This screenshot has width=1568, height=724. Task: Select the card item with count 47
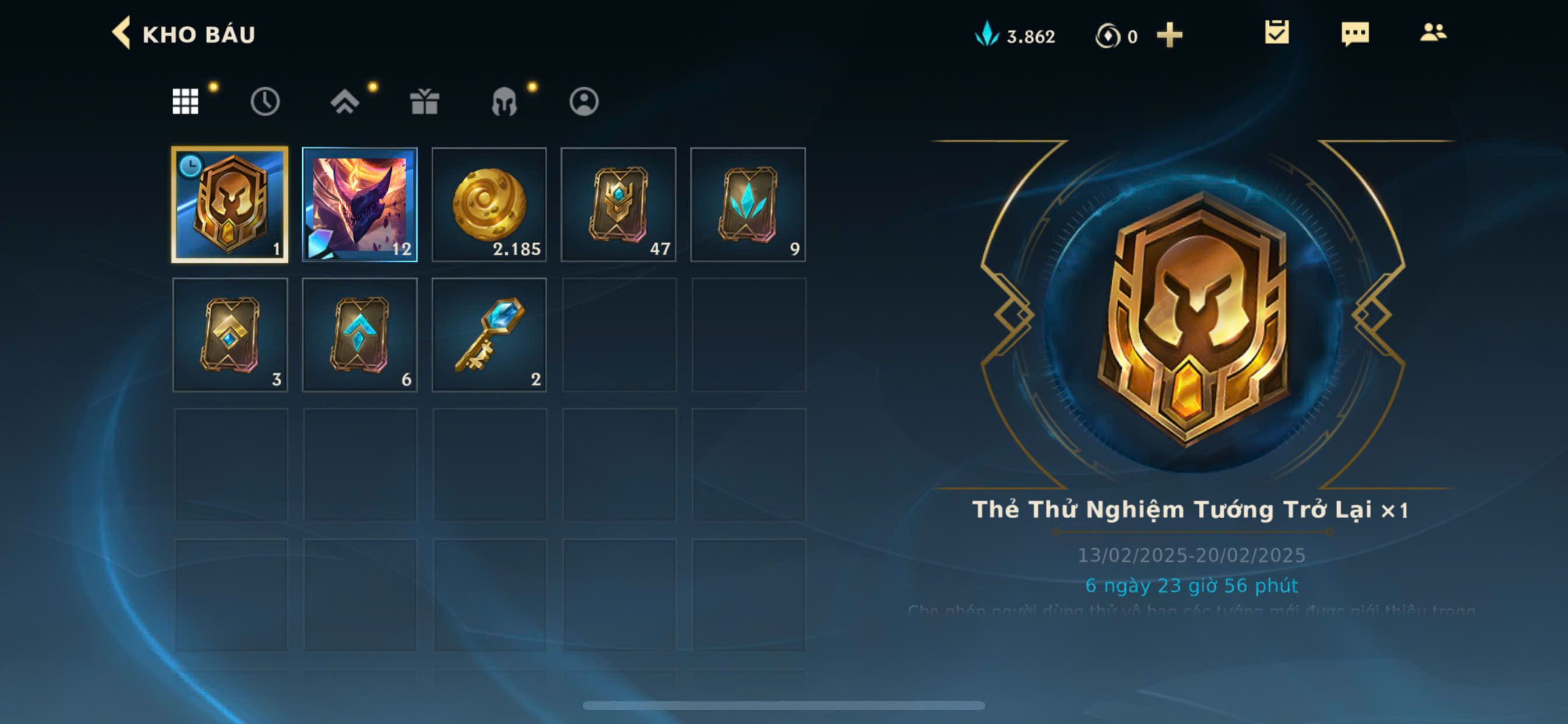click(618, 205)
